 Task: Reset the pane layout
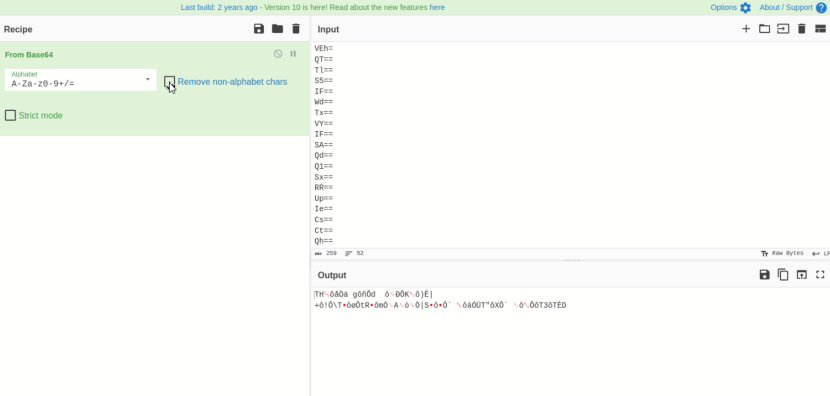(820, 29)
